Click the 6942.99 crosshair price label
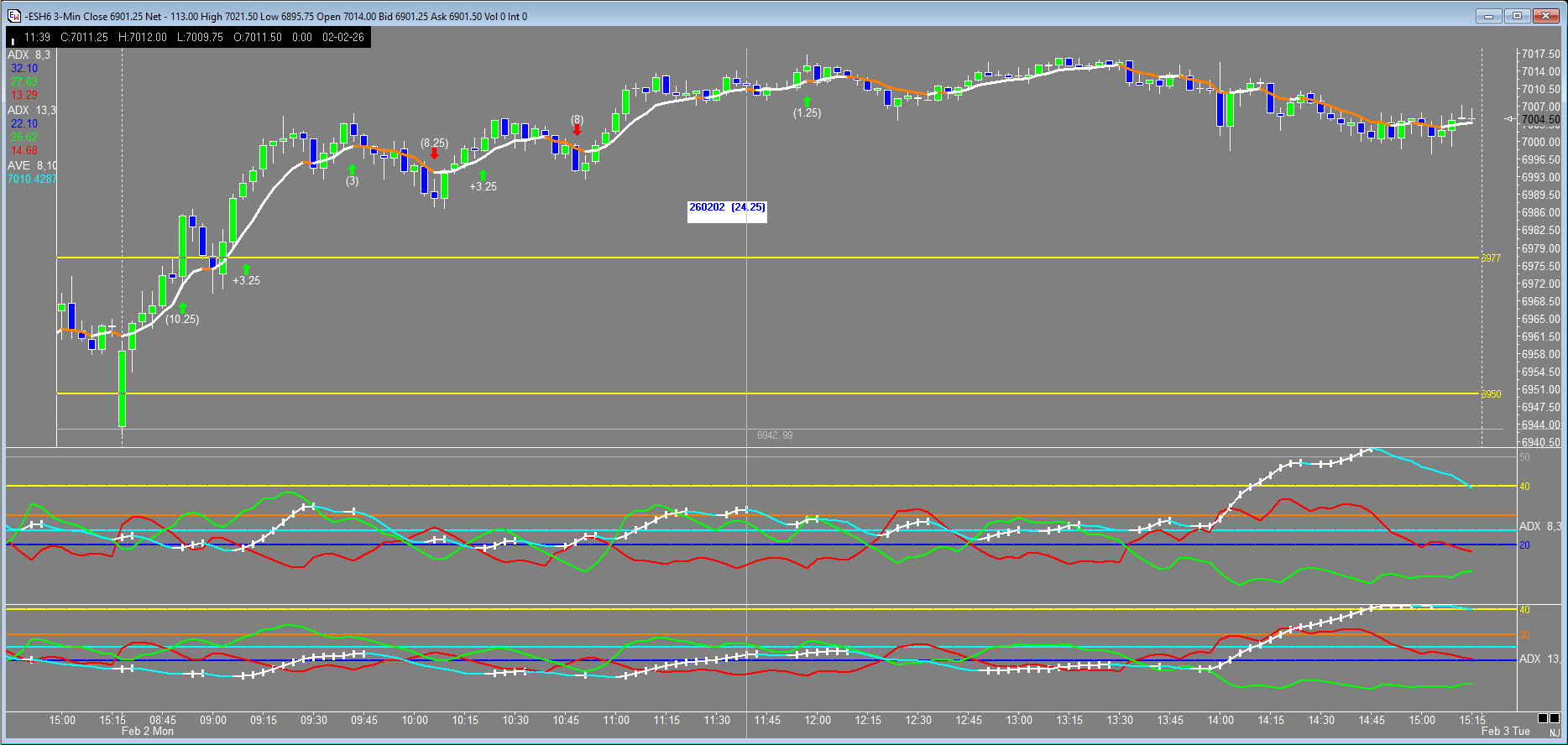 tap(774, 435)
